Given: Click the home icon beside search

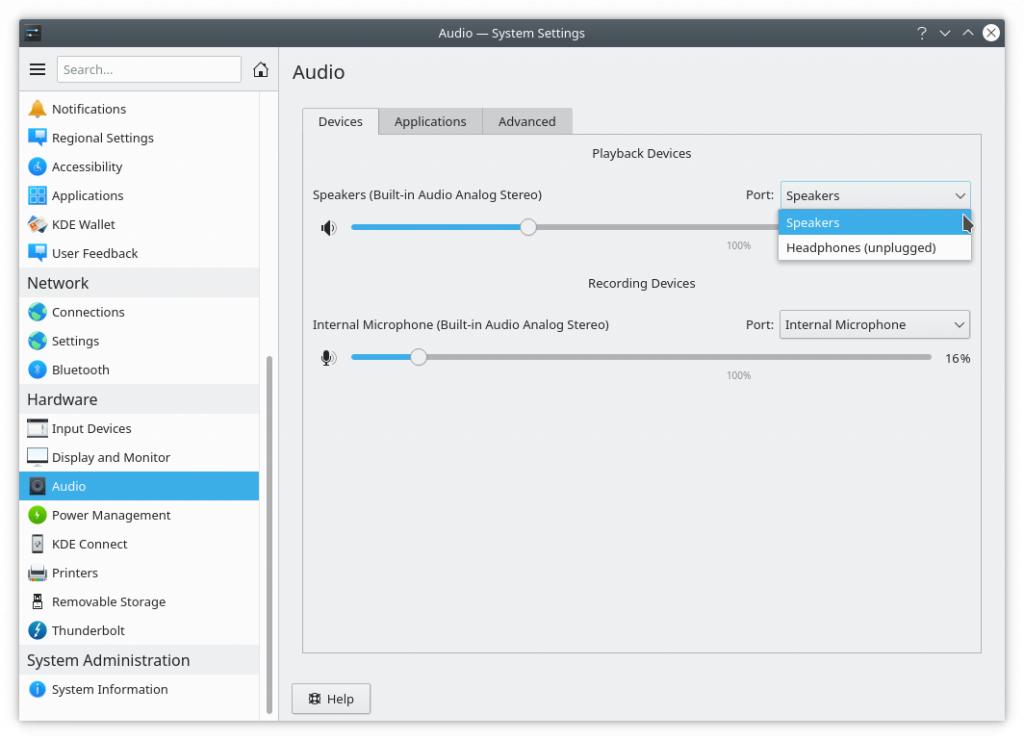Looking at the screenshot, I should pos(261,70).
